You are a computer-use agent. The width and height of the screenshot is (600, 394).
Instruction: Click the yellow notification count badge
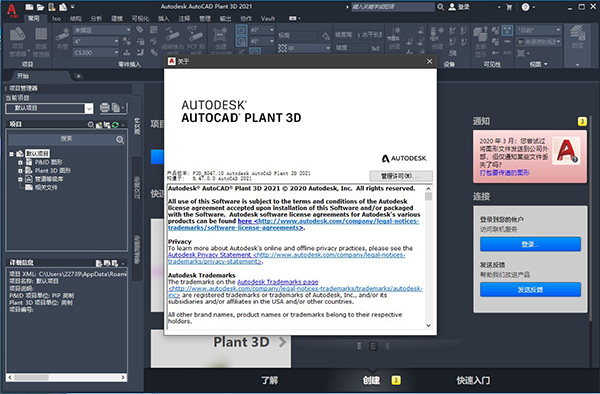582,122
